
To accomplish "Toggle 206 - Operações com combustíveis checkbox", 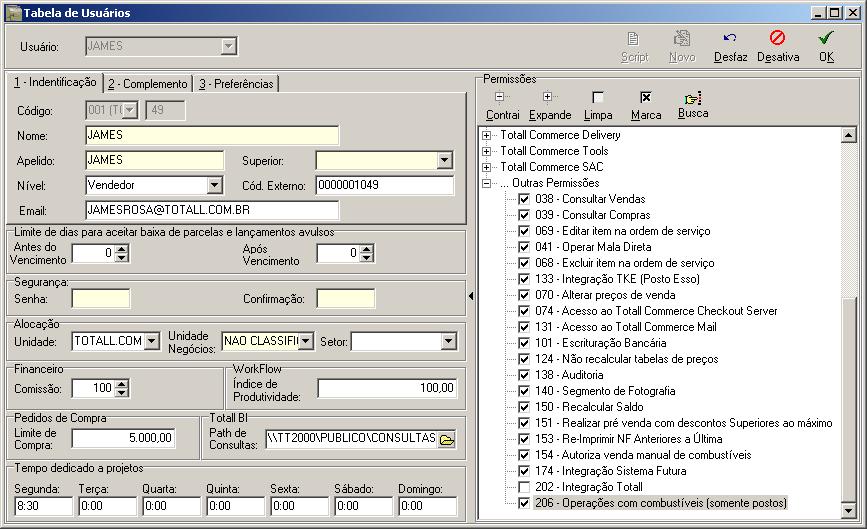I will (x=524, y=503).
